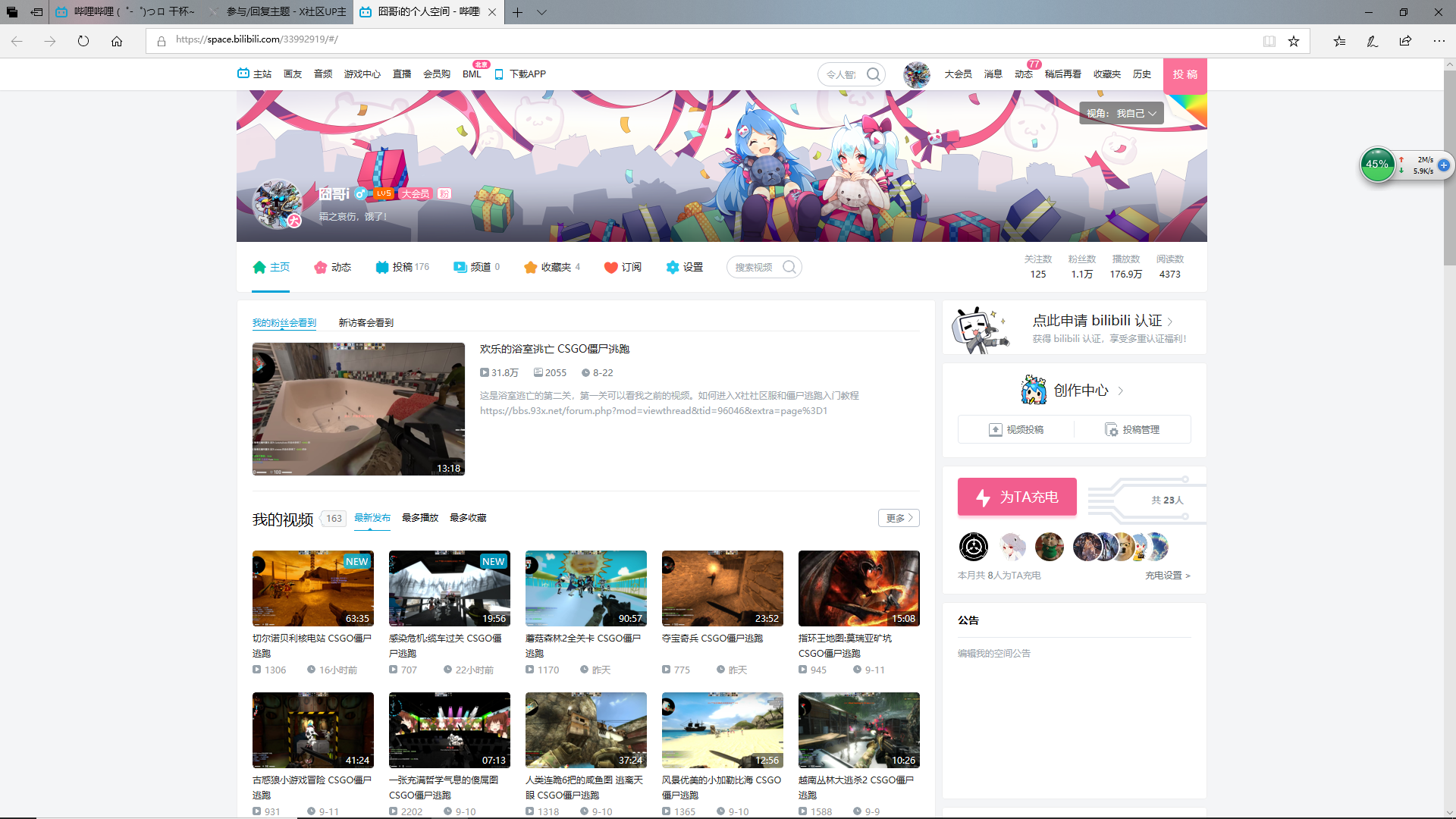The height and width of the screenshot is (819, 1456).
Task: Click the 视频投稿 upload icon
Action: coord(996,430)
